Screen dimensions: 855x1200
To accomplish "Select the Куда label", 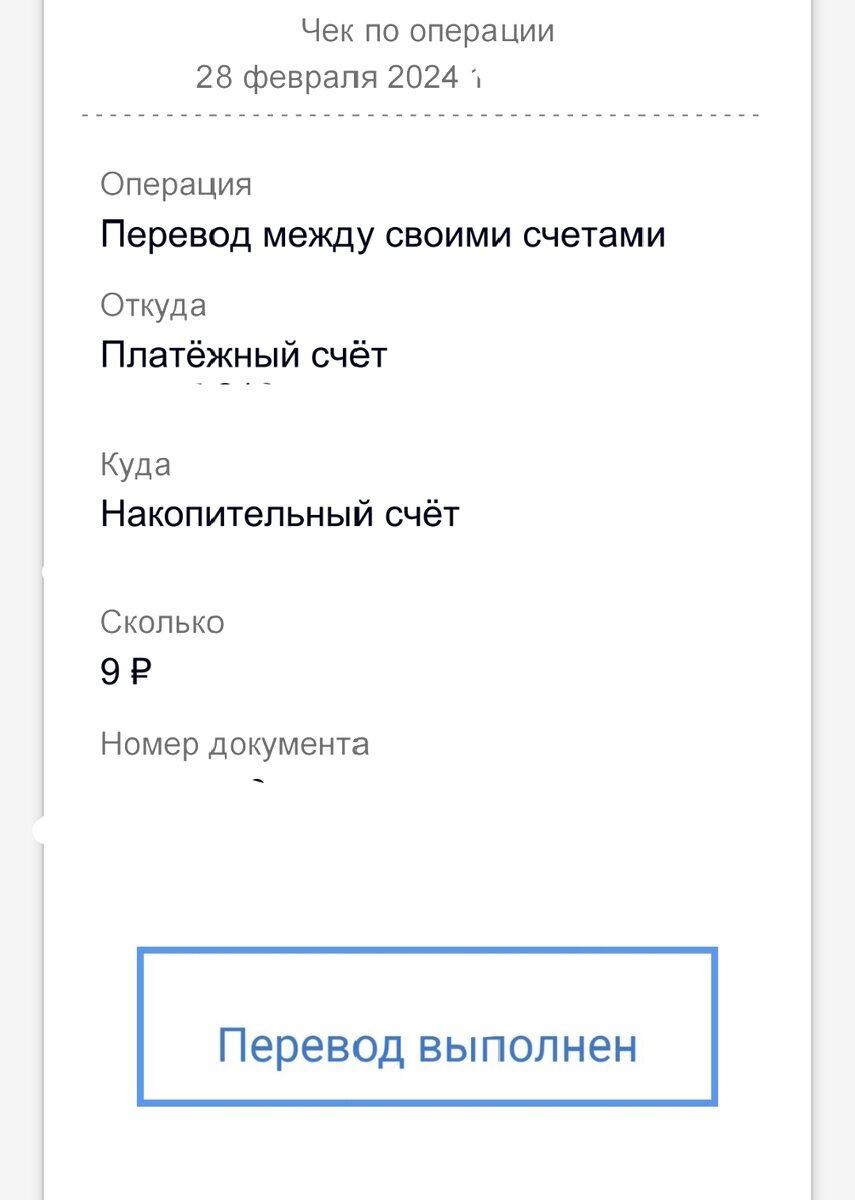I will (x=136, y=464).
